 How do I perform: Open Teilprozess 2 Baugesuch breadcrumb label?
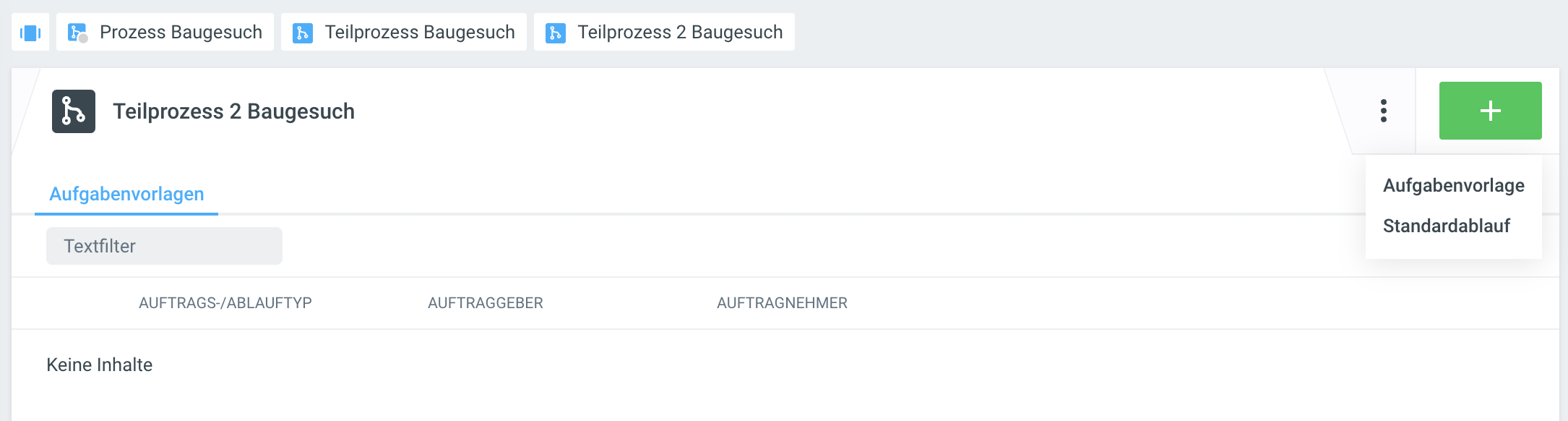680,33
